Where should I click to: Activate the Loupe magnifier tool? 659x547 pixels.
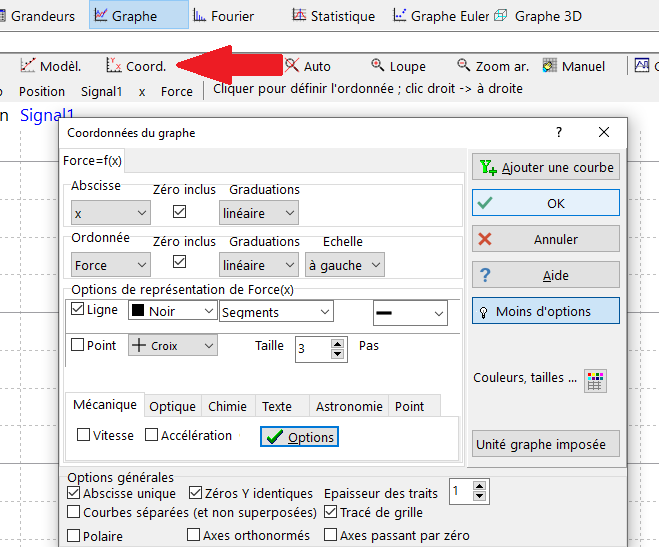click(x=398, y=66)
